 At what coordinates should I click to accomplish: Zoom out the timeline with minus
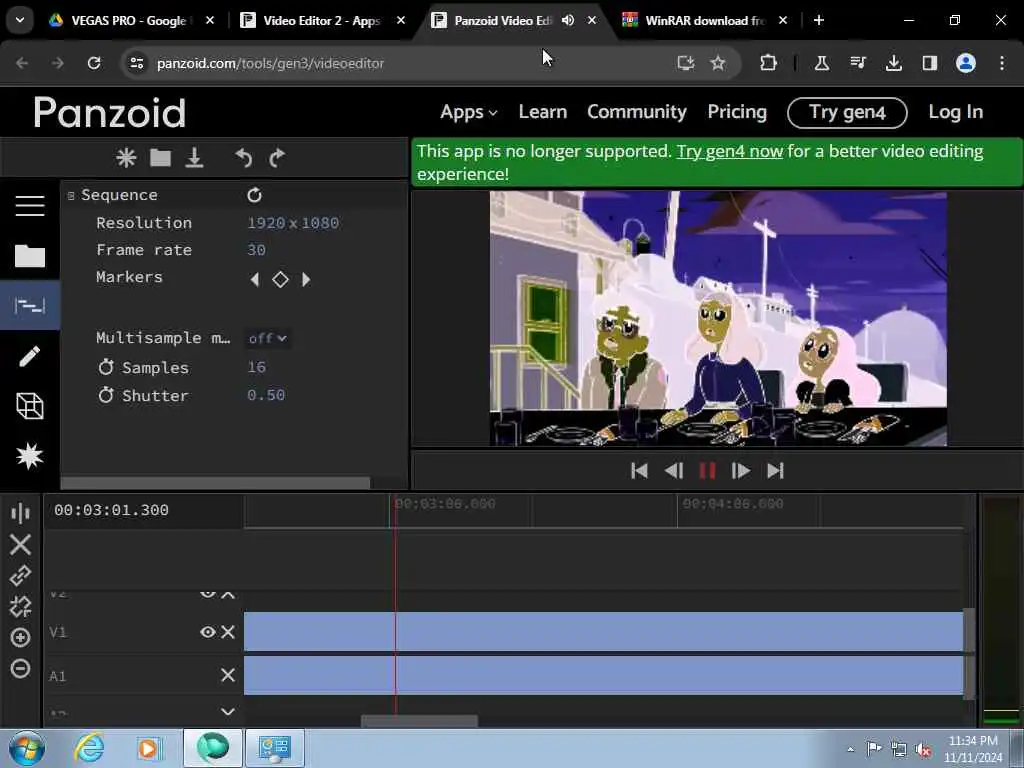click(20, 668)
